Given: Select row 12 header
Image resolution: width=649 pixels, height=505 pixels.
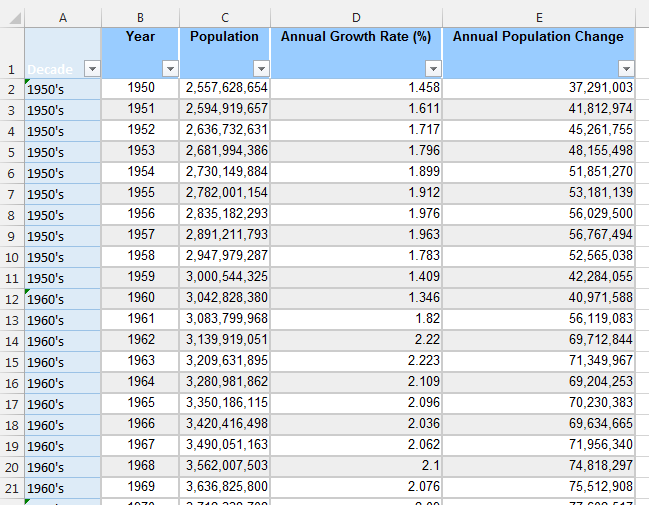Looking at the screenshot, I should pyautogui.click(x=12, y=299).
